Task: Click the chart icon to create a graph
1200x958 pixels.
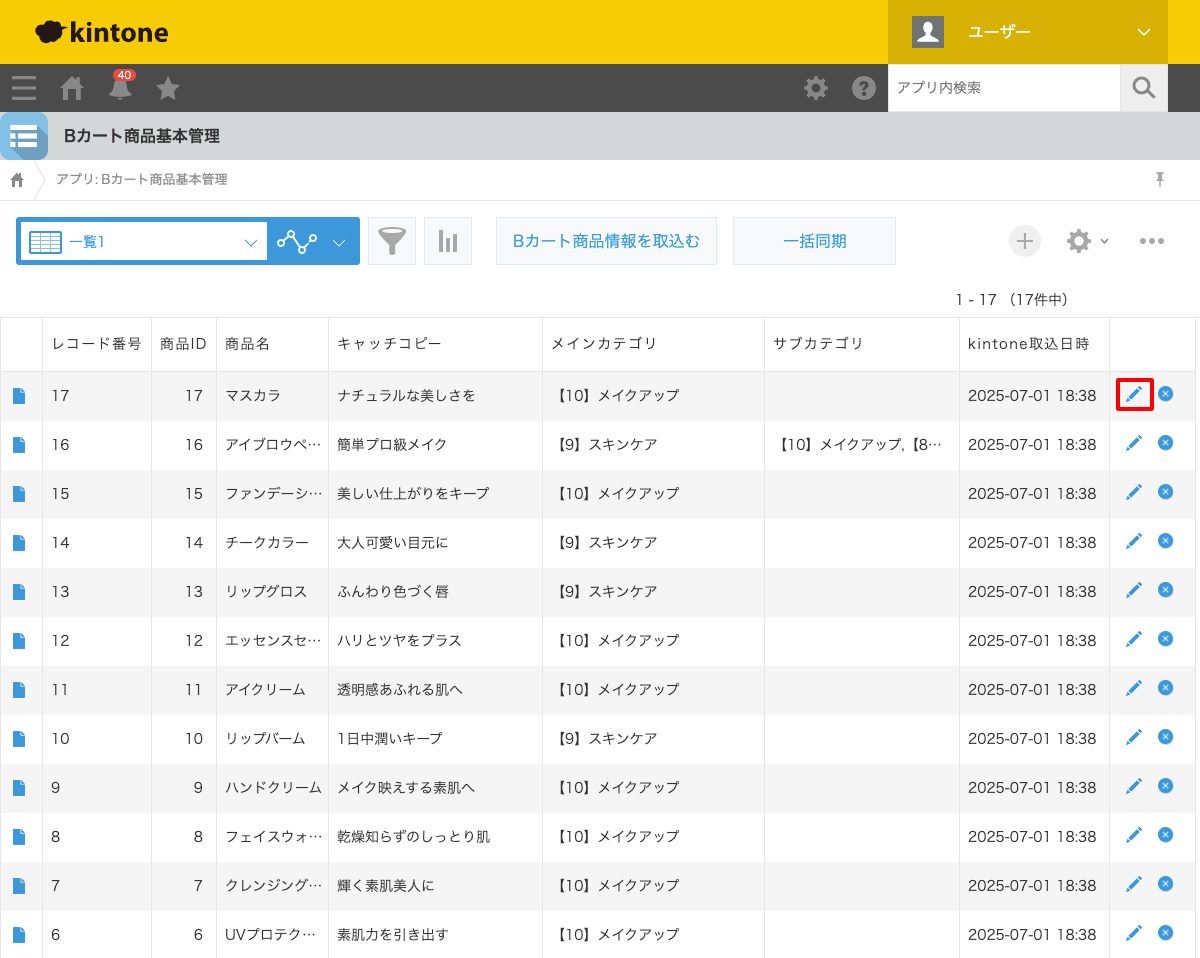Action: point(448,240)
